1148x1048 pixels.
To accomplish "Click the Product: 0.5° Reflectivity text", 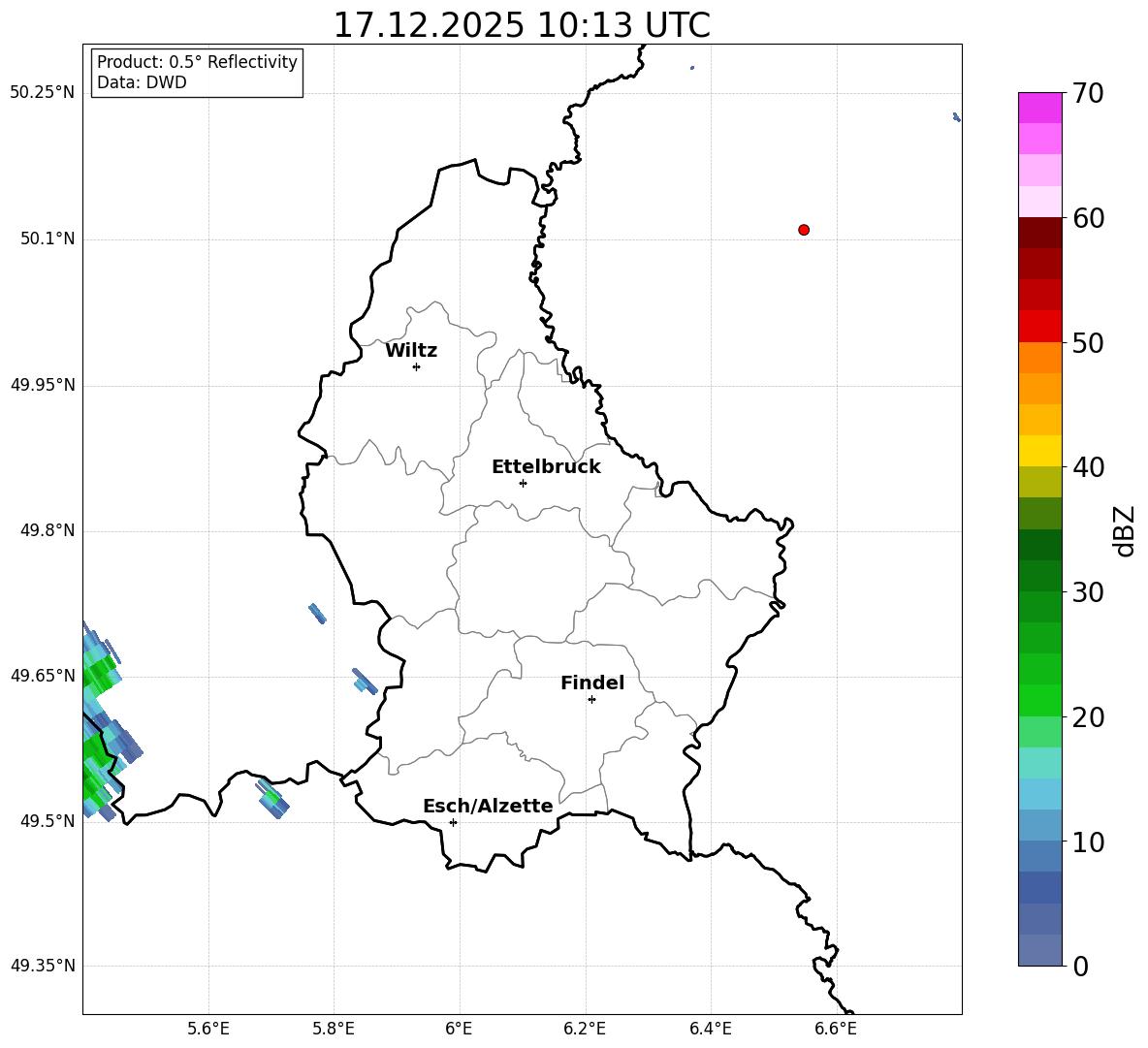I will tap(197, 62).
